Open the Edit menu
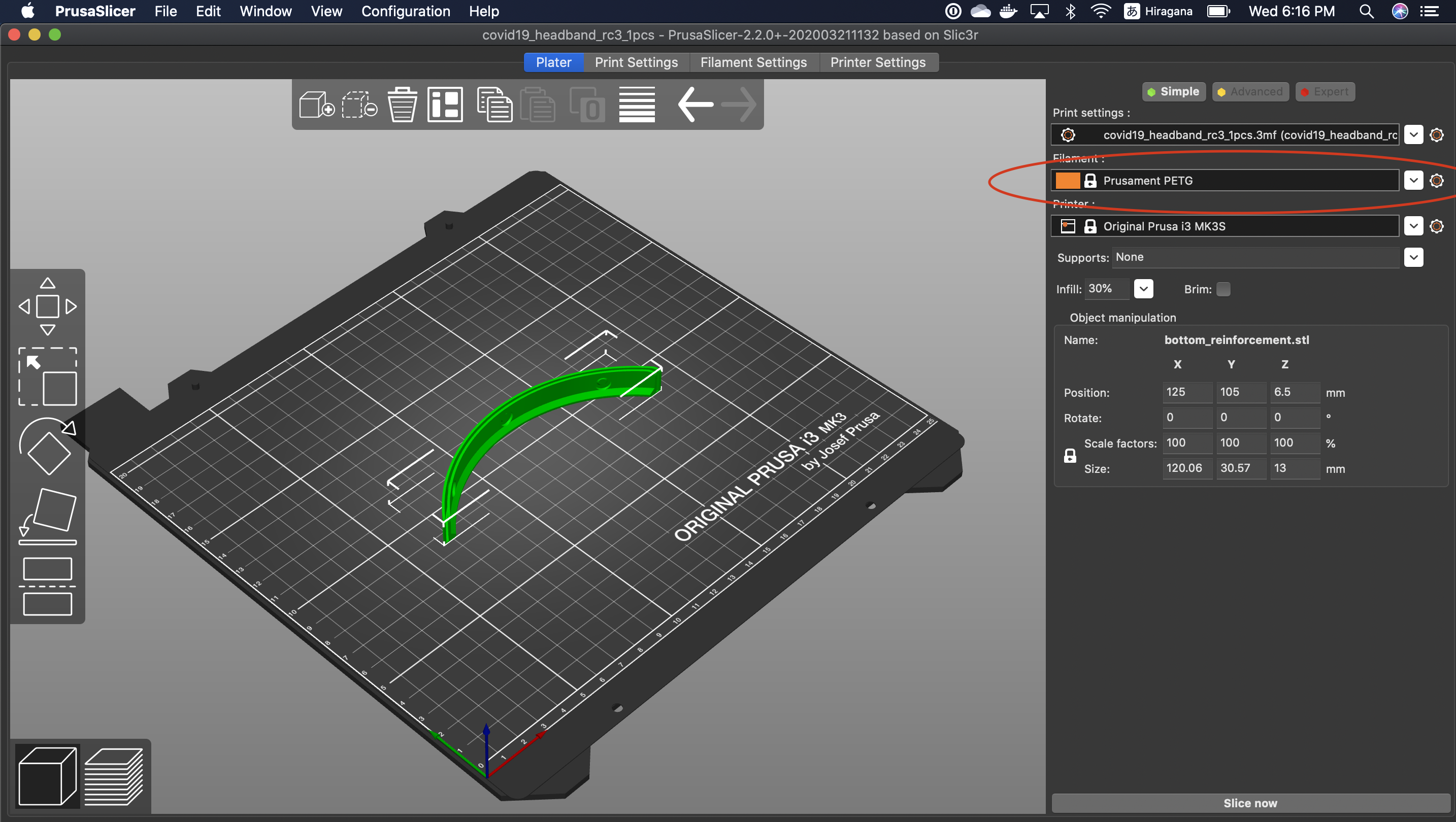 coord(208,11)
